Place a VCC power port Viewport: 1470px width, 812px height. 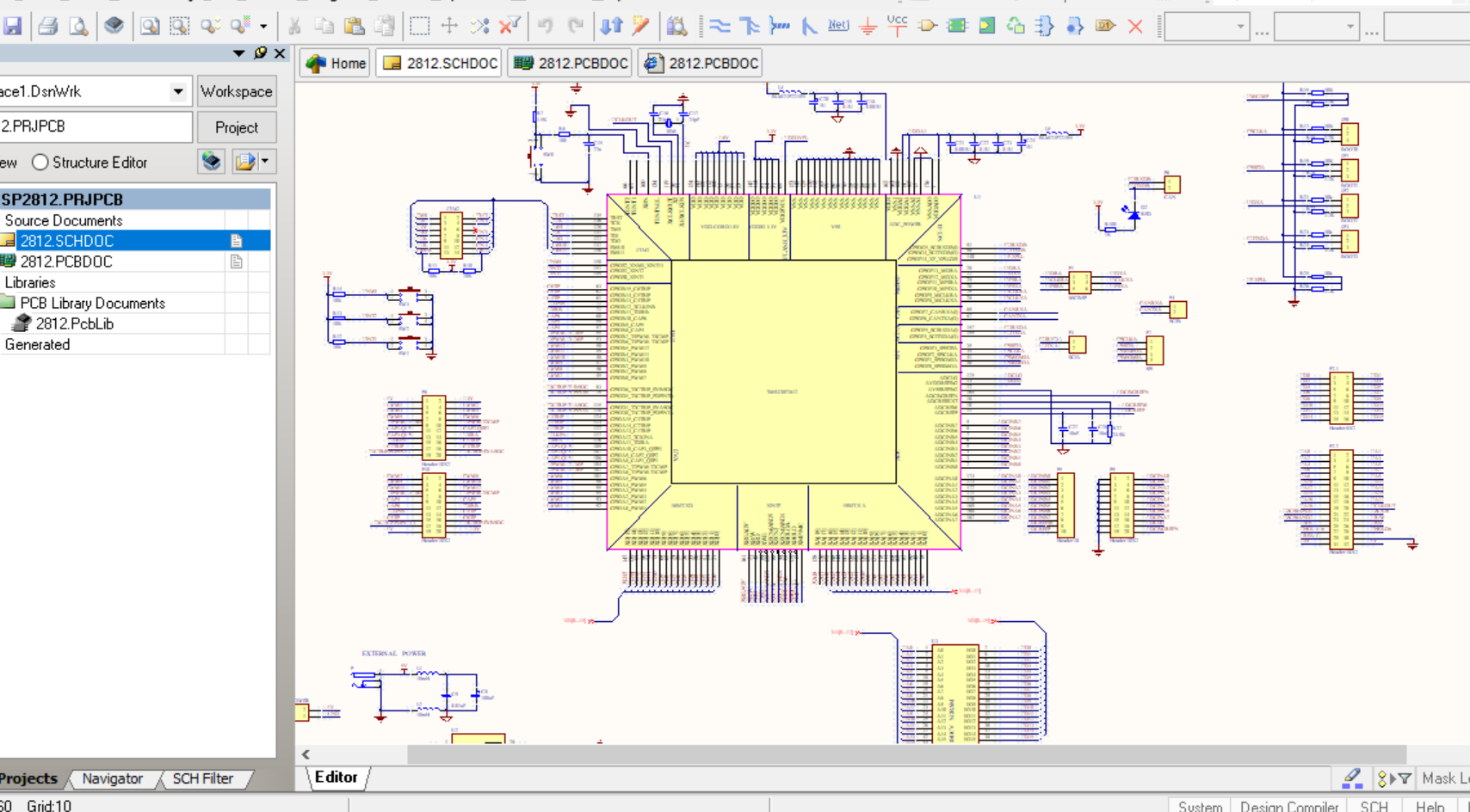898,26
